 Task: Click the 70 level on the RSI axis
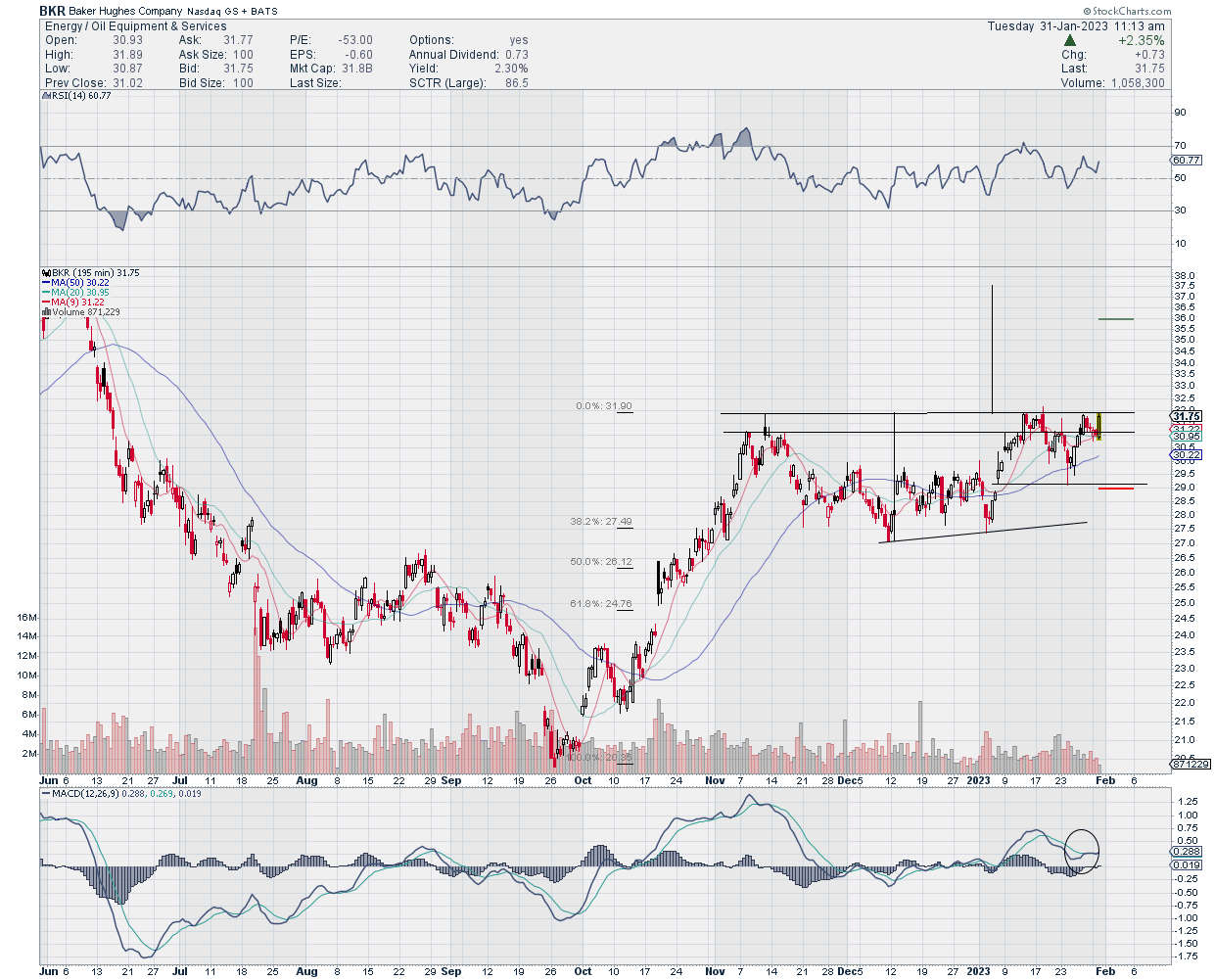pos(1180,146)
